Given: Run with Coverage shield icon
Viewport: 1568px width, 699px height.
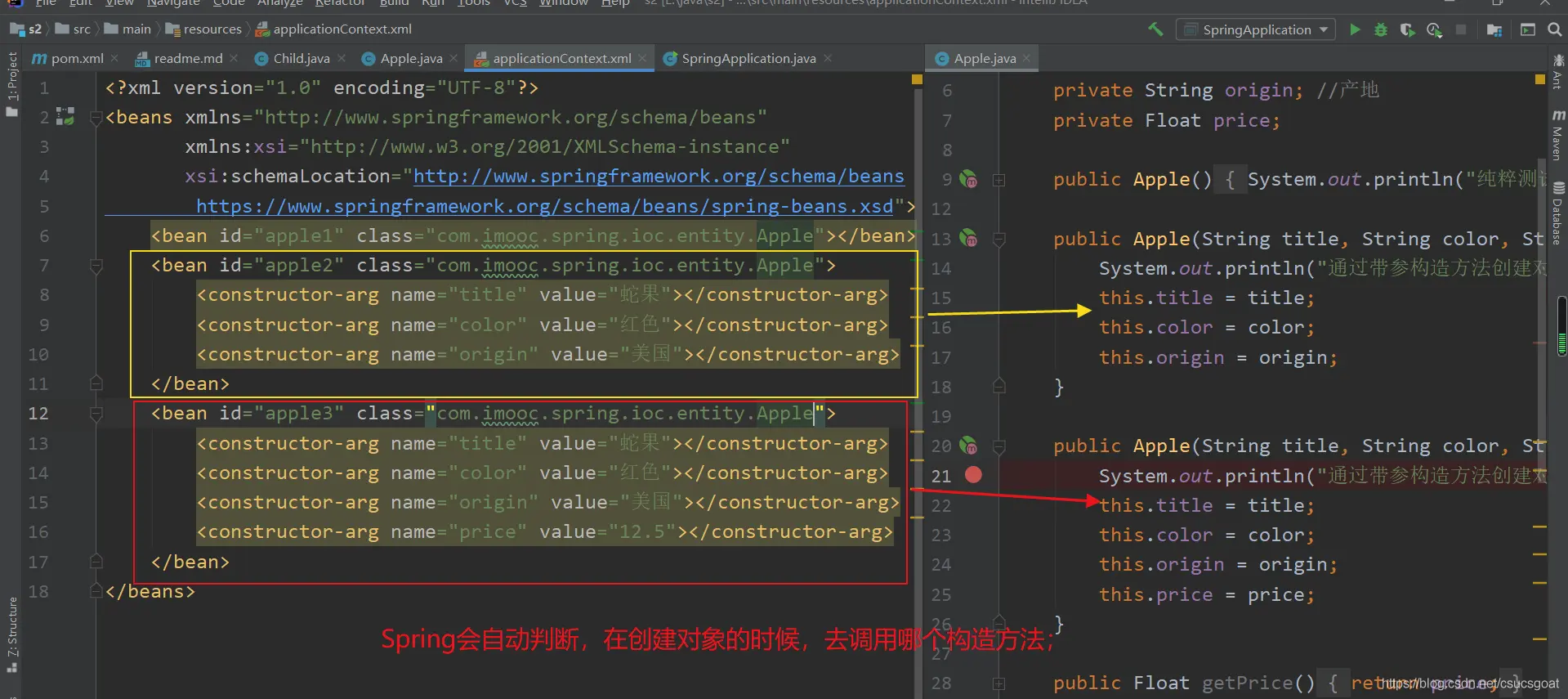Looking at the screenshot, I should (1407, 29).
